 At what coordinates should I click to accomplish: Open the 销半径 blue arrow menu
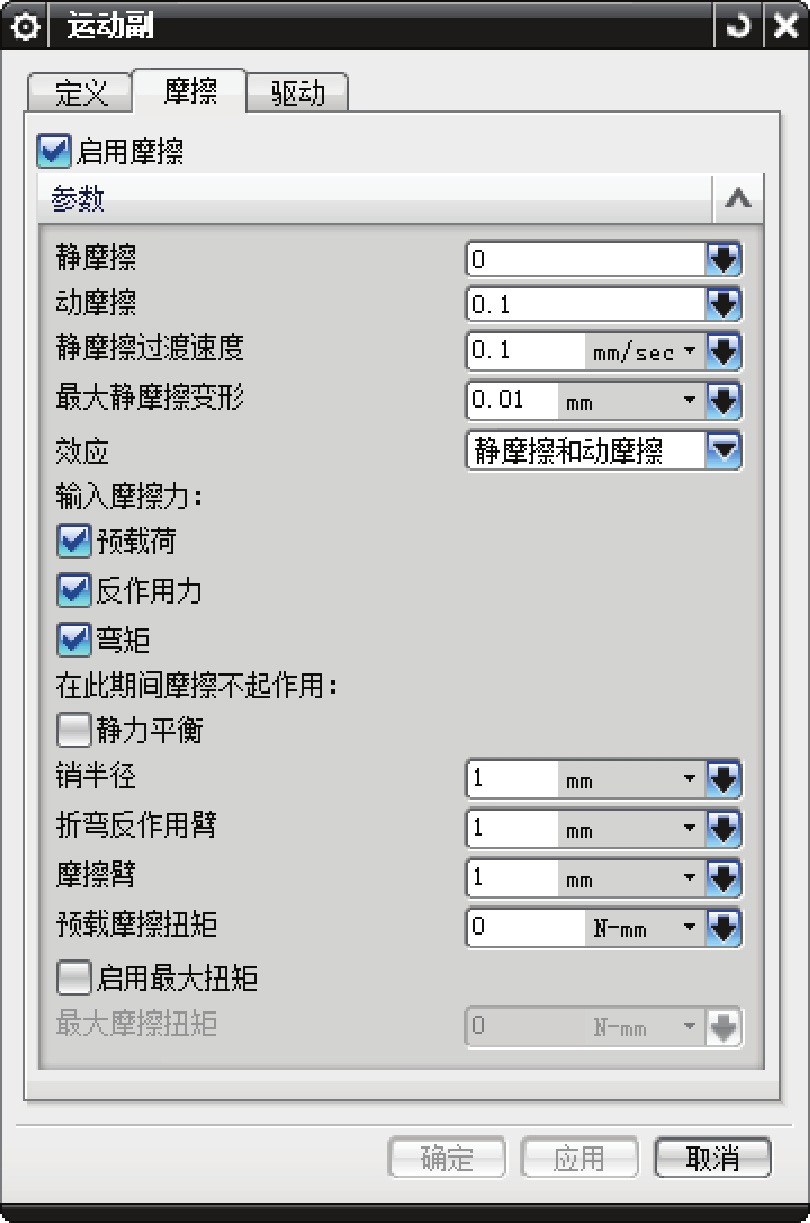click(723, 777)
